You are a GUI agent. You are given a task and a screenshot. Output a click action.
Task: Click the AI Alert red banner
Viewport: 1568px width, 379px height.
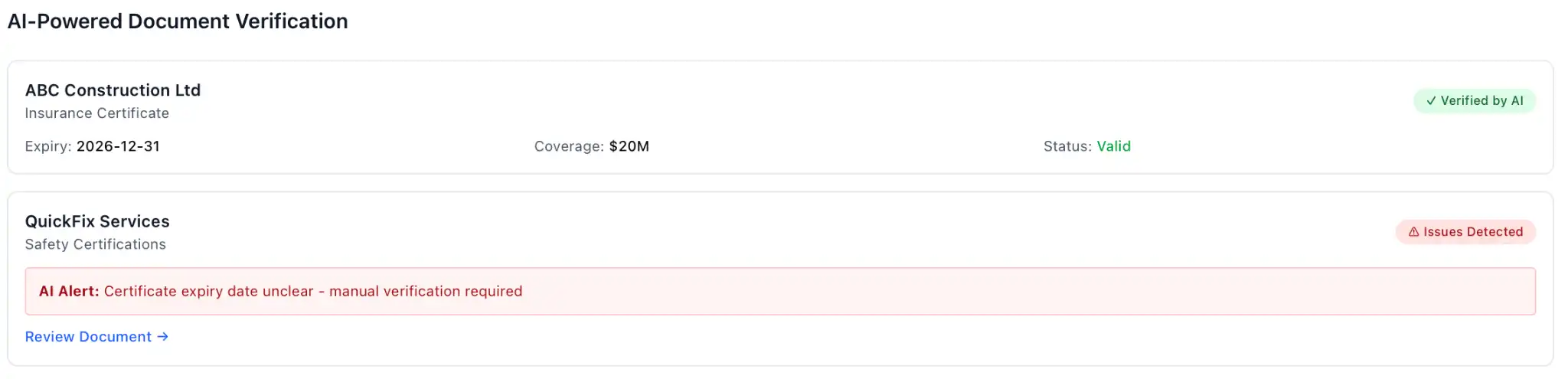(x=780, y=291)
